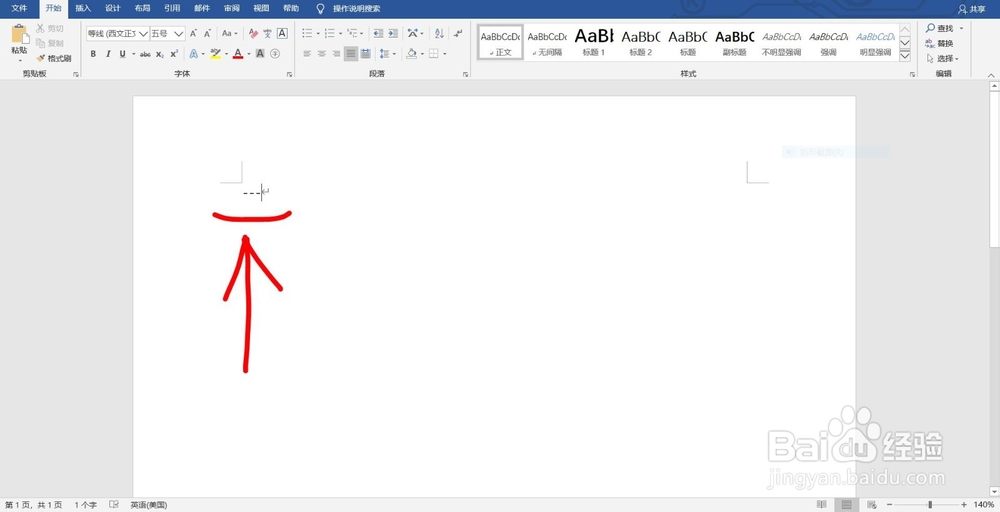Expand the underline style dropdown arrow
The width and height of the screenshot is (1000, 512).
coord(133,54)
